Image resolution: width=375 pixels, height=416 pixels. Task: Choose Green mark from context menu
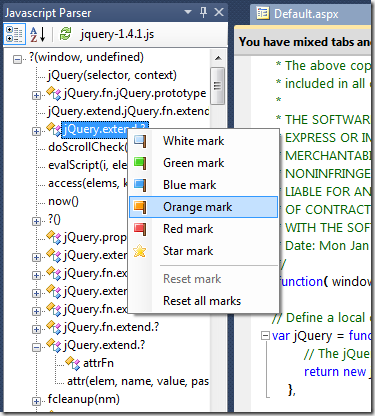(x=203, y=163)
